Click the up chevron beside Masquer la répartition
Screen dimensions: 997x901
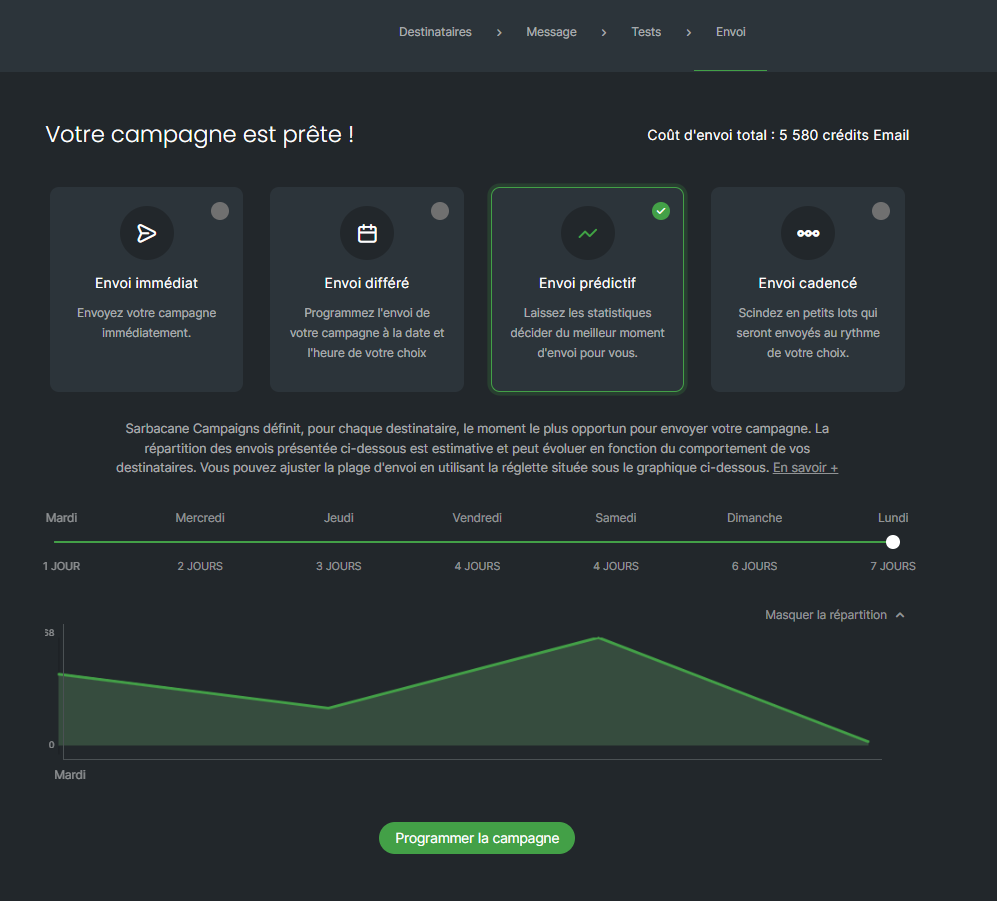(x=900, y=615)
